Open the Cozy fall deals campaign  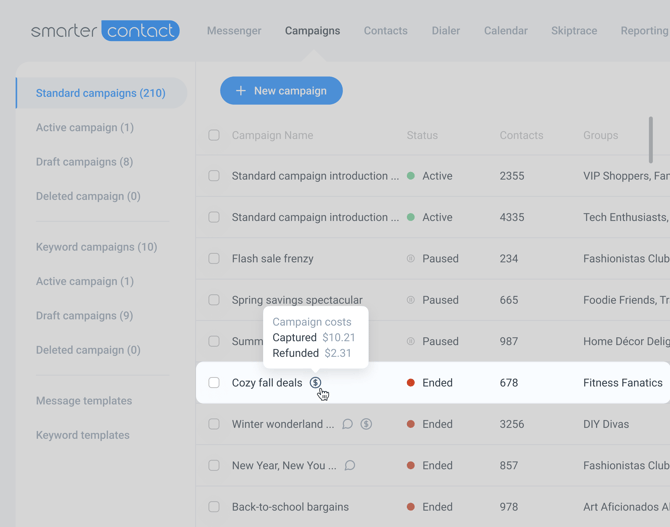(267, 383)
